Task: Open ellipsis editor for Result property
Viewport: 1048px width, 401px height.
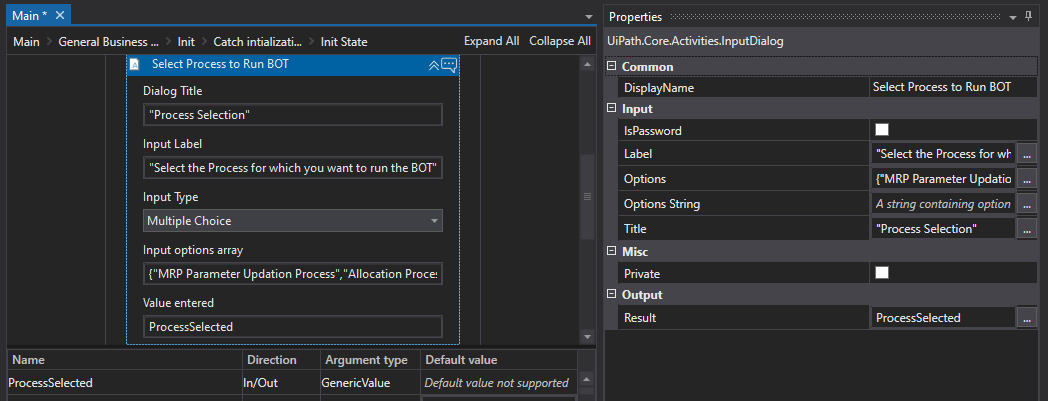Action: pyautogui.click(x=1027, y=317)
